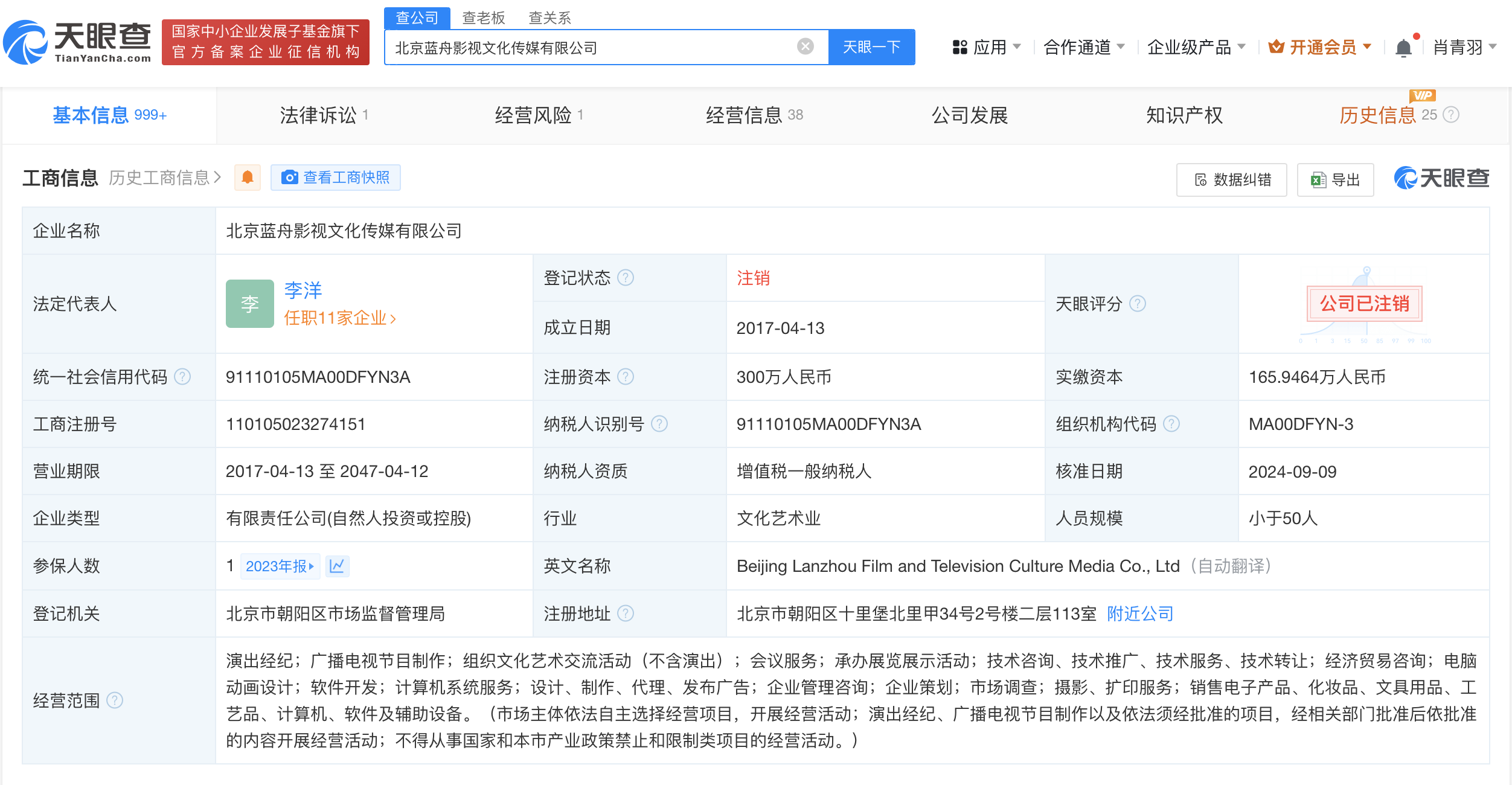
Task: Click the credit code value 91110105MA00DFYN3A
Action: pyautogui.click(x=318, y=377)
